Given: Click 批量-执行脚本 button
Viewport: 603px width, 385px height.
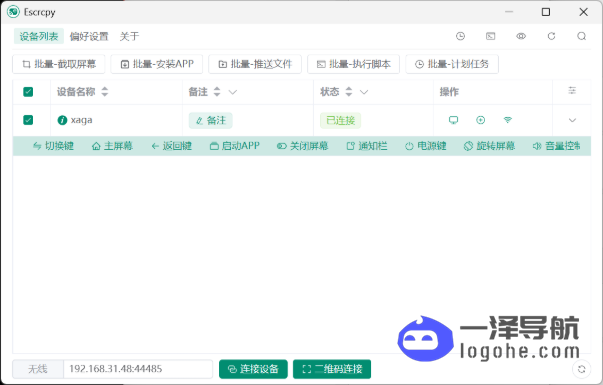Looking at the screenshot, I should coord(353,64).
